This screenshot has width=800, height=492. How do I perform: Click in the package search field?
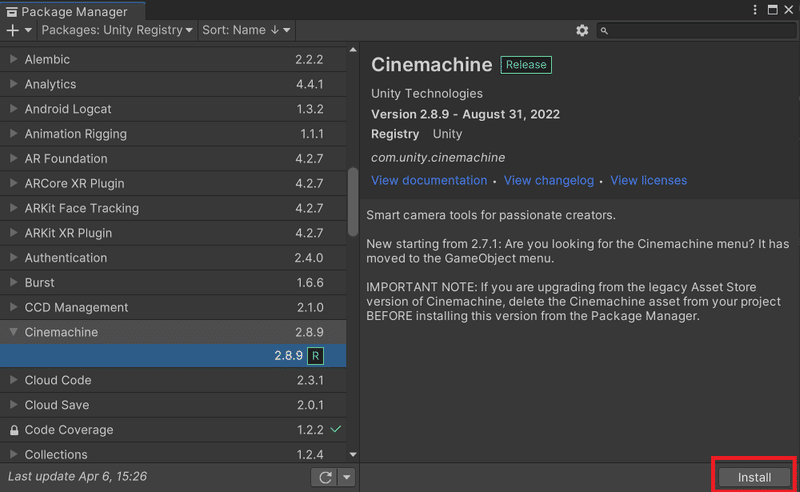point(696,31)
